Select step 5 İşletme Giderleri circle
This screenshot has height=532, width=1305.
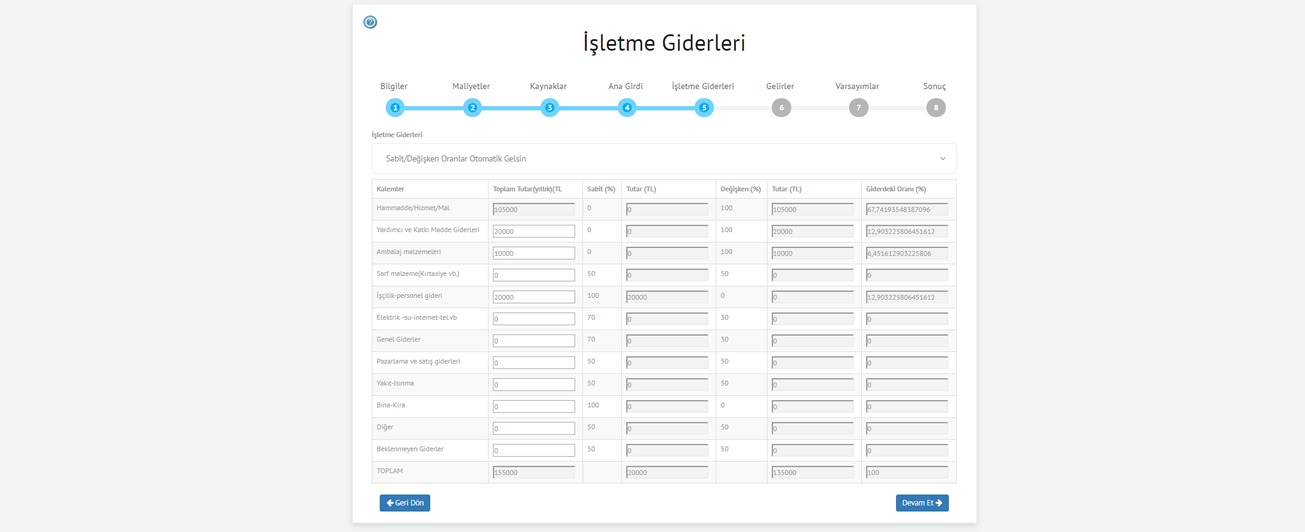[x=704, y=108]
